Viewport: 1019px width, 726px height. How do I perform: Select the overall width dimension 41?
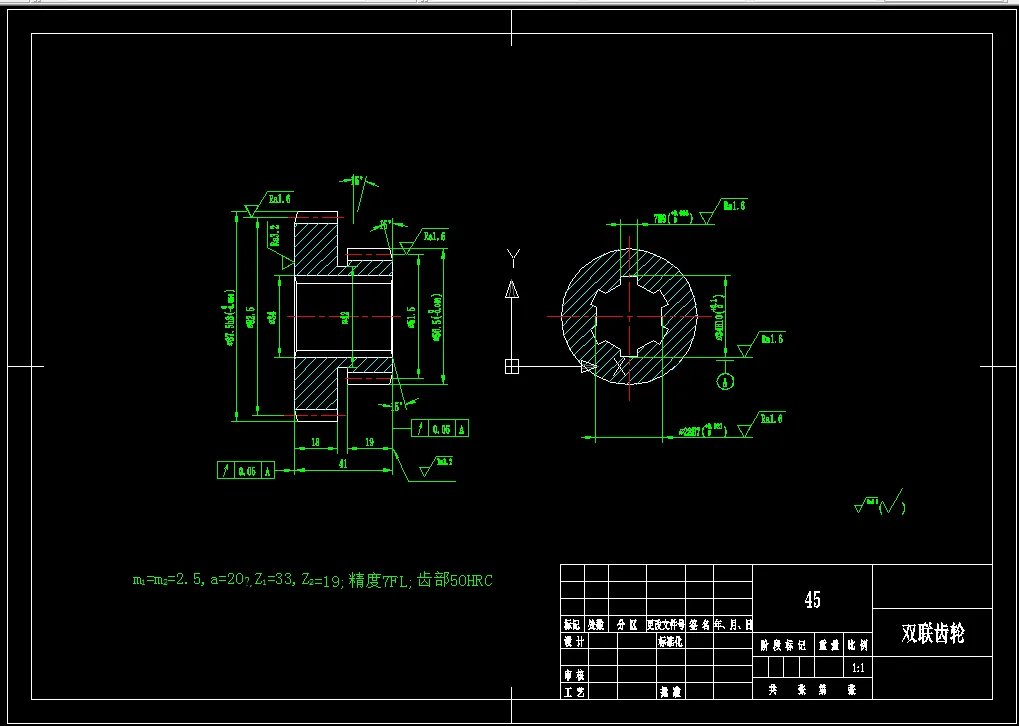click(343, 462)
